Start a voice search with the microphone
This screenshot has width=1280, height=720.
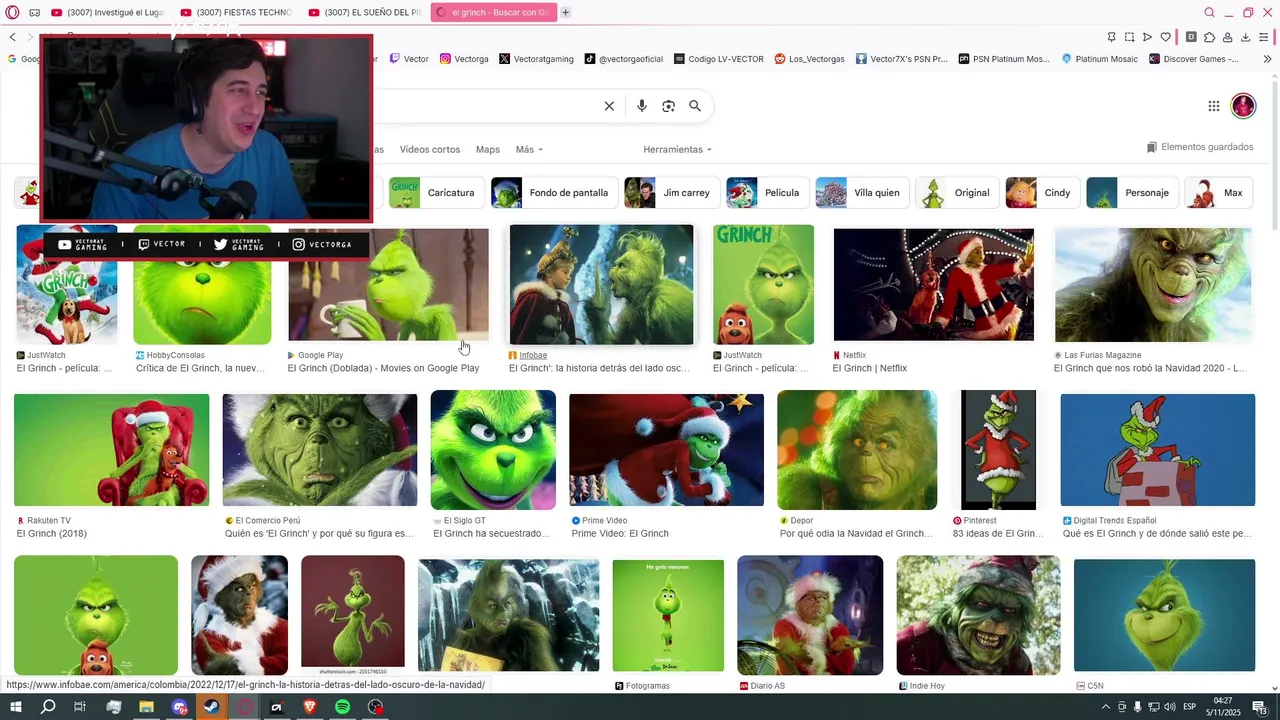pyautogui.click(x=642, y=106)
